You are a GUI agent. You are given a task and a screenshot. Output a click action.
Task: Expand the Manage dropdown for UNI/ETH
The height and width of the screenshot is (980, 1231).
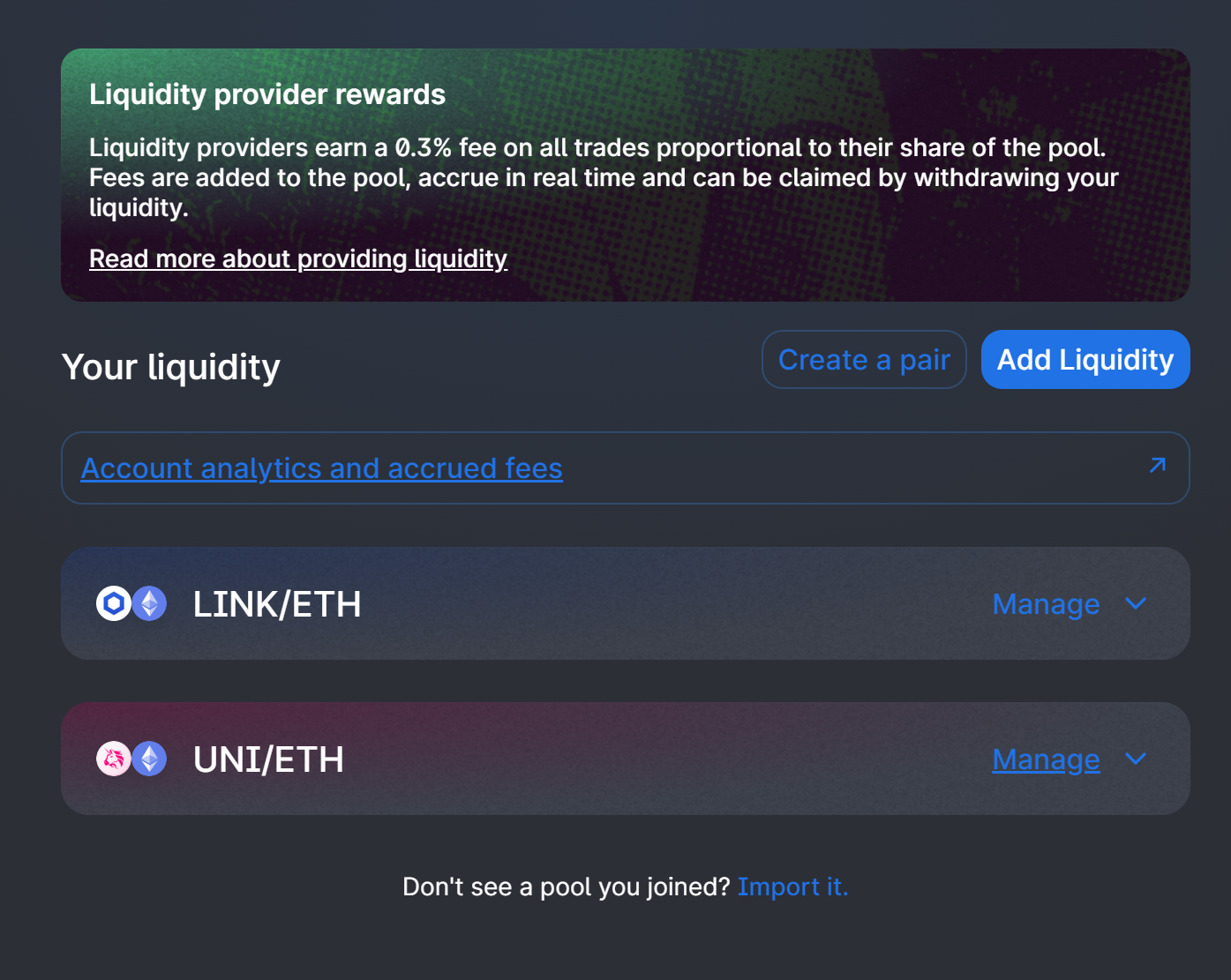[1070, 759]
